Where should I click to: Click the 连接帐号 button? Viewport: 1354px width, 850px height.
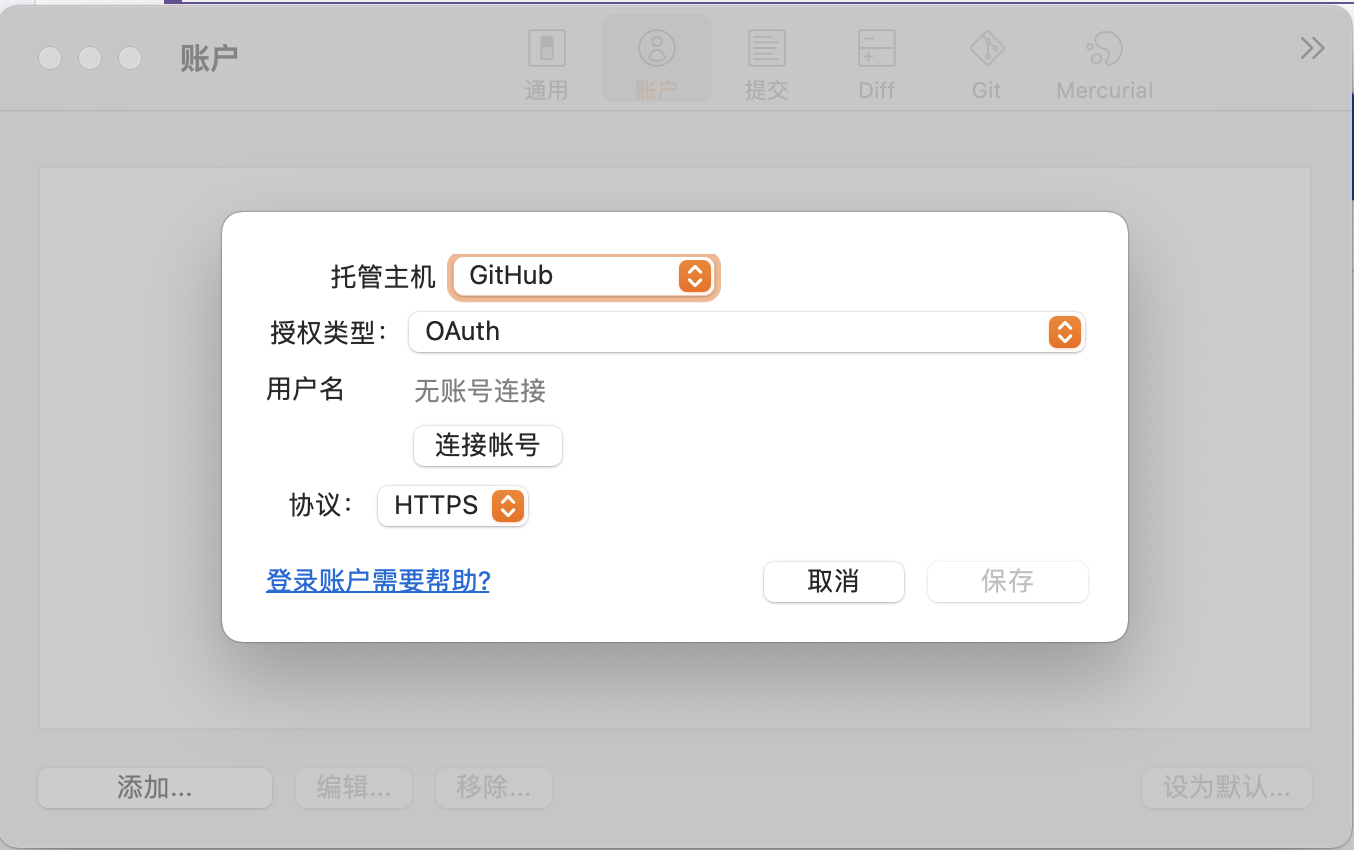tap(488, 445)
